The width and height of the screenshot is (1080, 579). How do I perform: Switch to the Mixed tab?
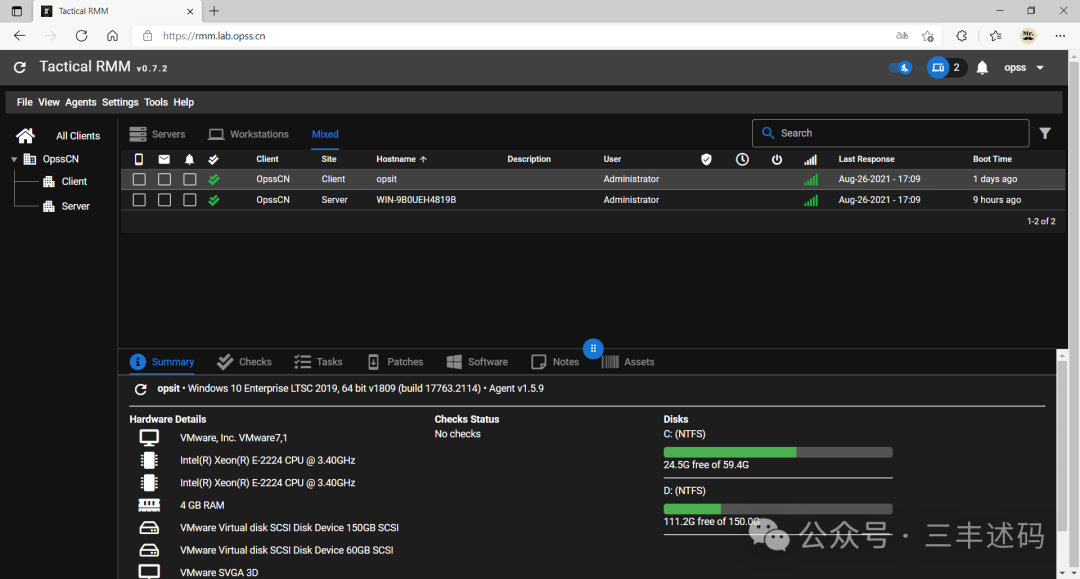[325, 134]
